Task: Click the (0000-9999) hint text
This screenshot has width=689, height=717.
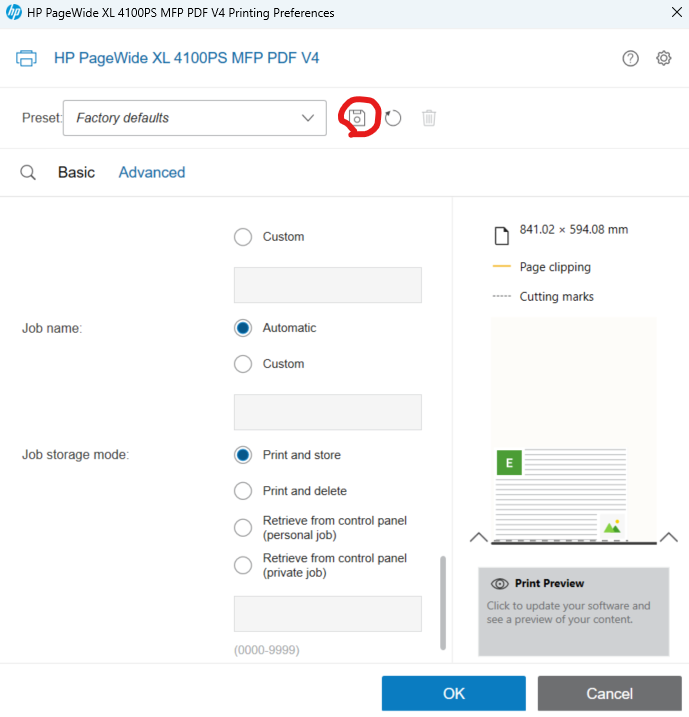Action: (267, 650)
